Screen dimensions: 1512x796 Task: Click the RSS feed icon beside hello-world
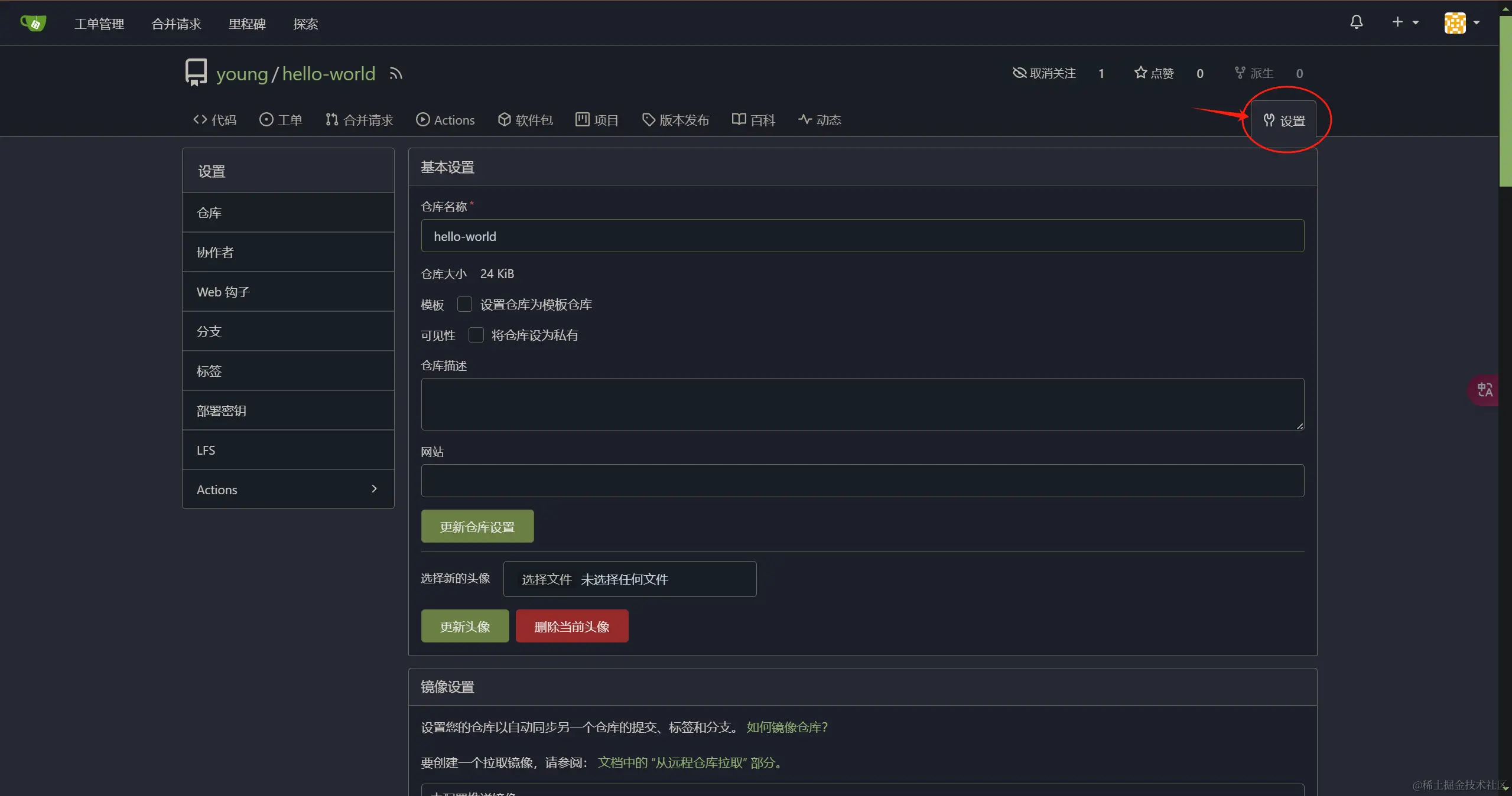(396, 74)
